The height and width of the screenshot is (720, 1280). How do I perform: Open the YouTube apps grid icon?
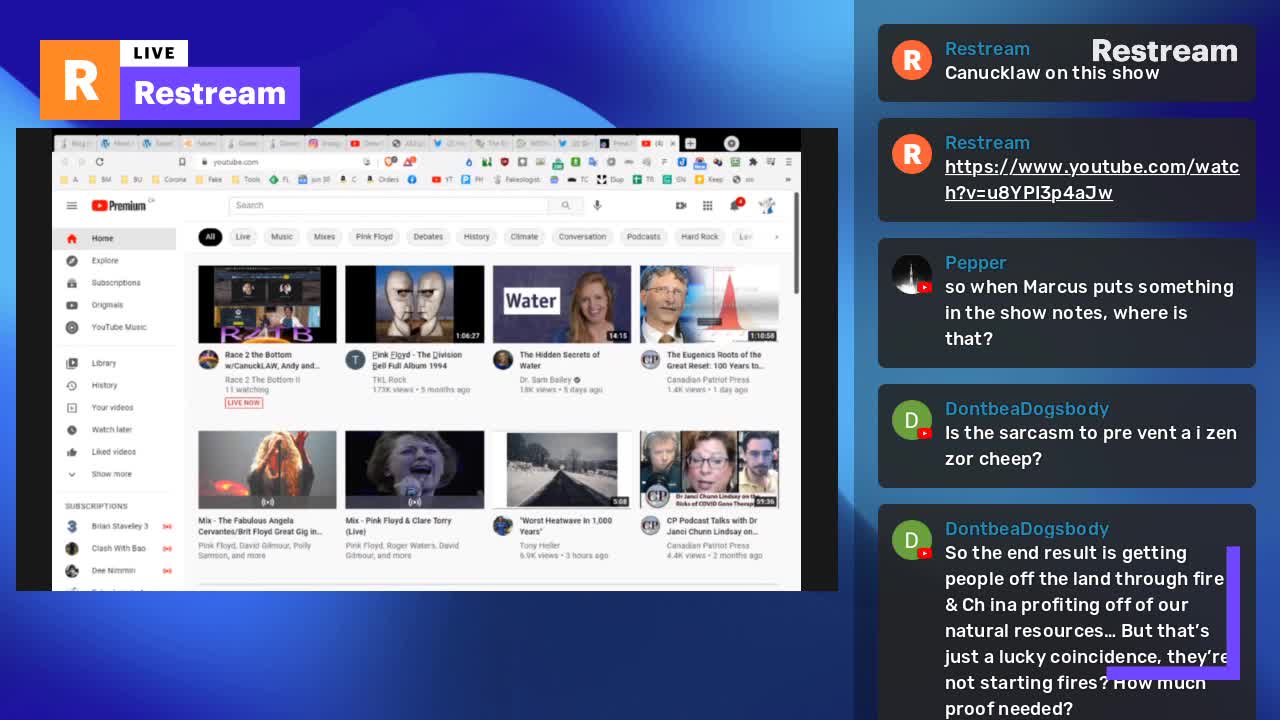click(x=707, y=205)
